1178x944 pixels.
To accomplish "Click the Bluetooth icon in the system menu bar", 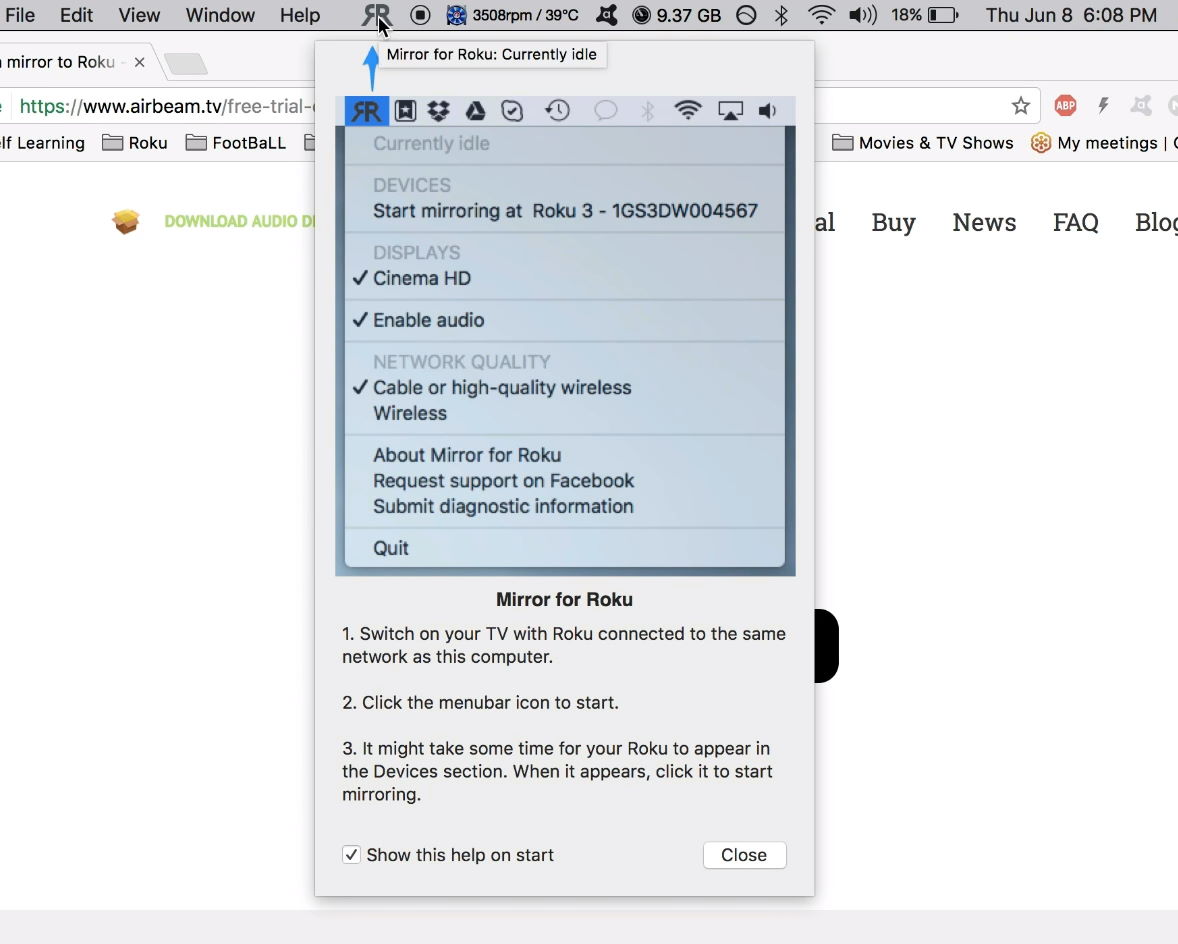I will 781,15.
